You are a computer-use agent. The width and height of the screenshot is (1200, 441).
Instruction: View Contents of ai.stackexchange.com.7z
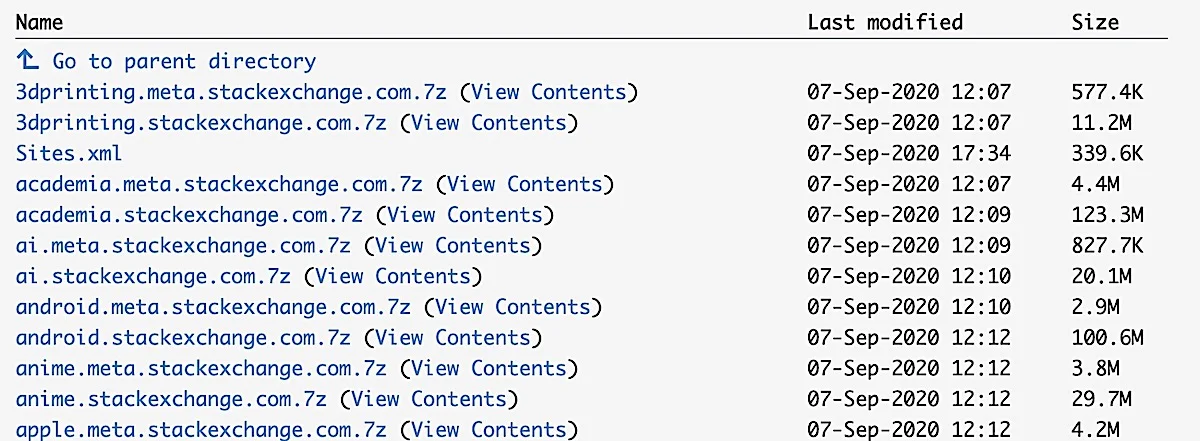(x=392, y=276)
